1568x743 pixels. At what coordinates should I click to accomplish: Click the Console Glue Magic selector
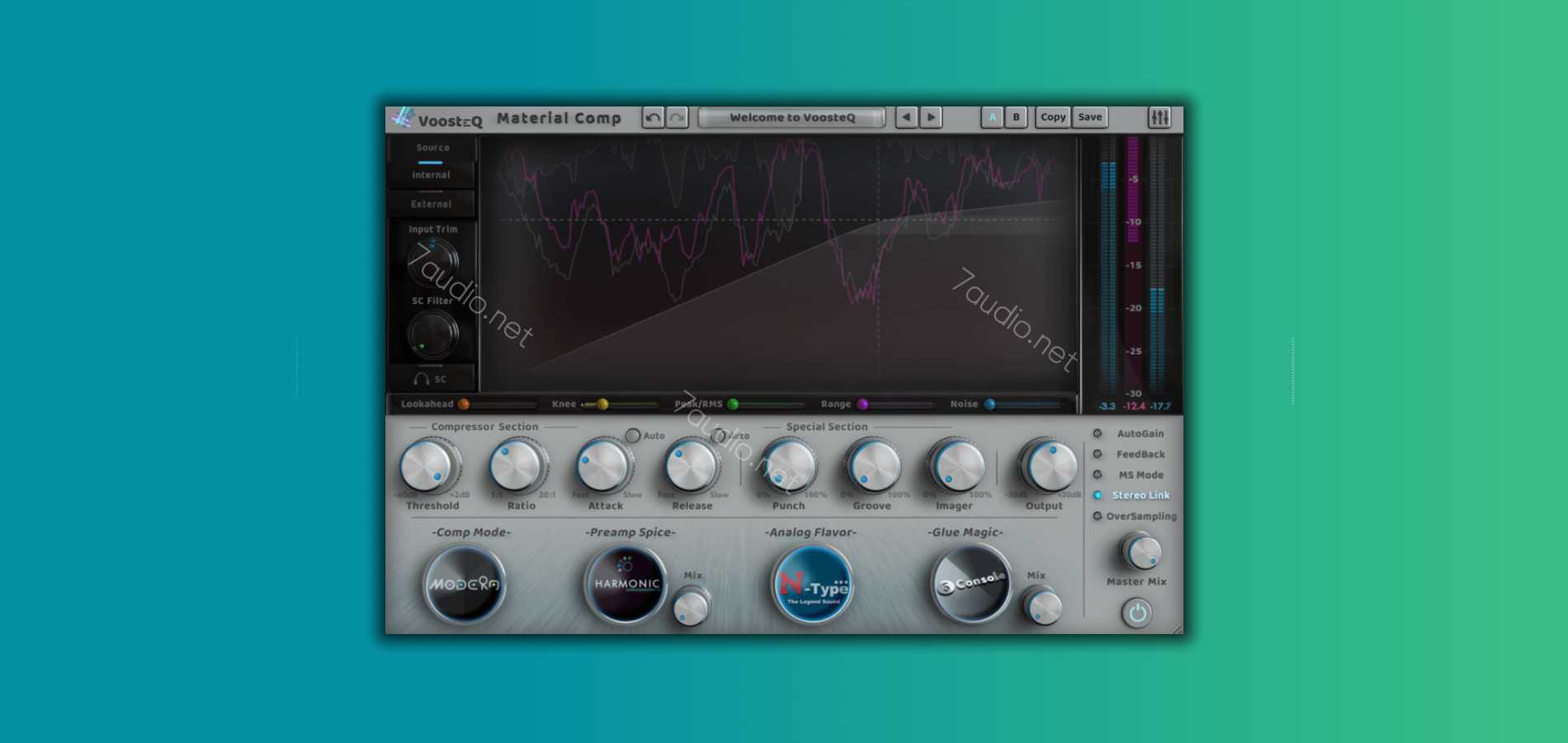(x=971, y=584)
